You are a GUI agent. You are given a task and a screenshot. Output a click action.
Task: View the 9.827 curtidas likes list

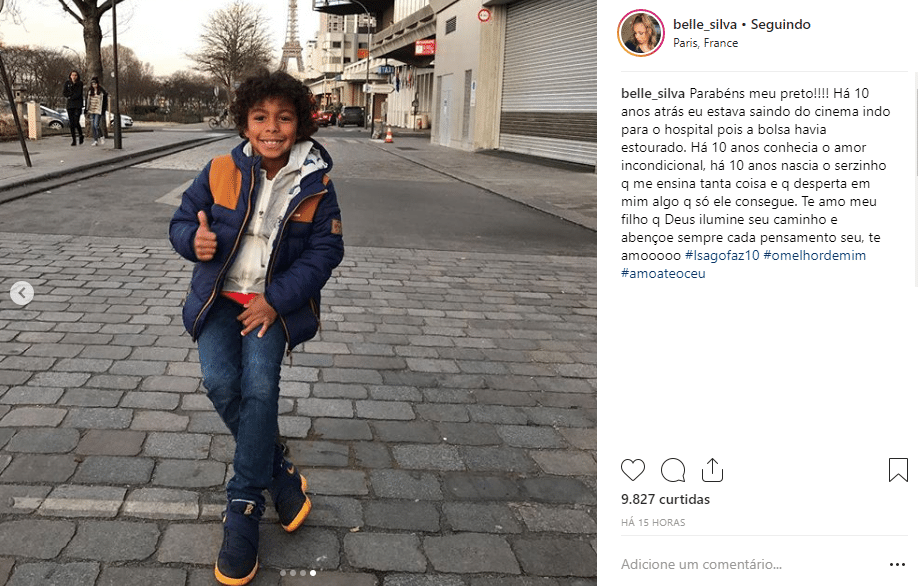point(665,499)
